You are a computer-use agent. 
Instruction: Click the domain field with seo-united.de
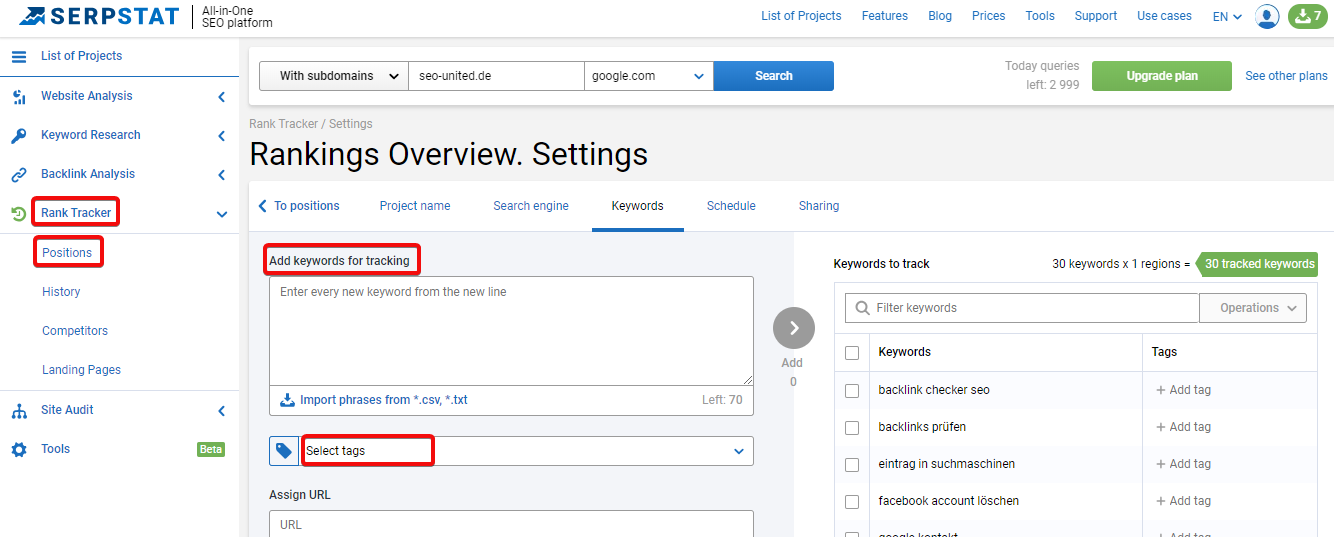[496, 76]
